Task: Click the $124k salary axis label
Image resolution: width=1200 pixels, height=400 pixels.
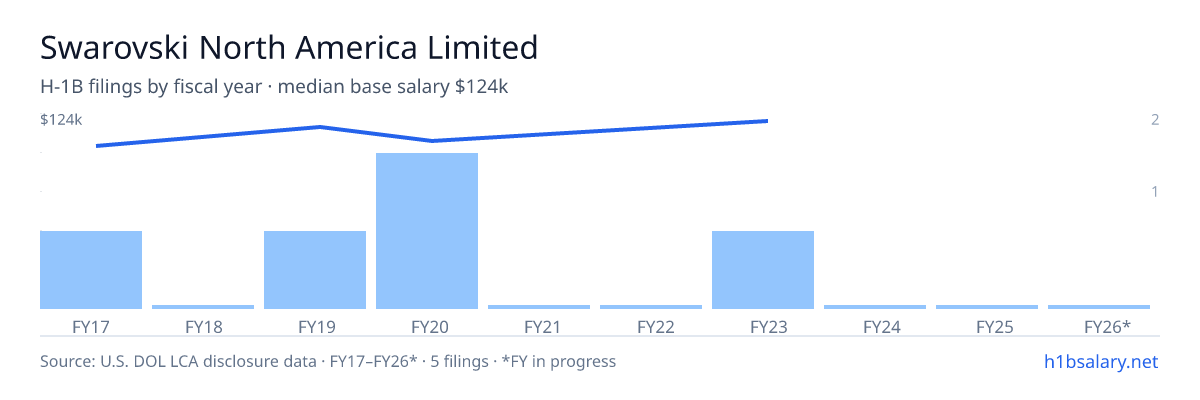Action: coord(61,120)
